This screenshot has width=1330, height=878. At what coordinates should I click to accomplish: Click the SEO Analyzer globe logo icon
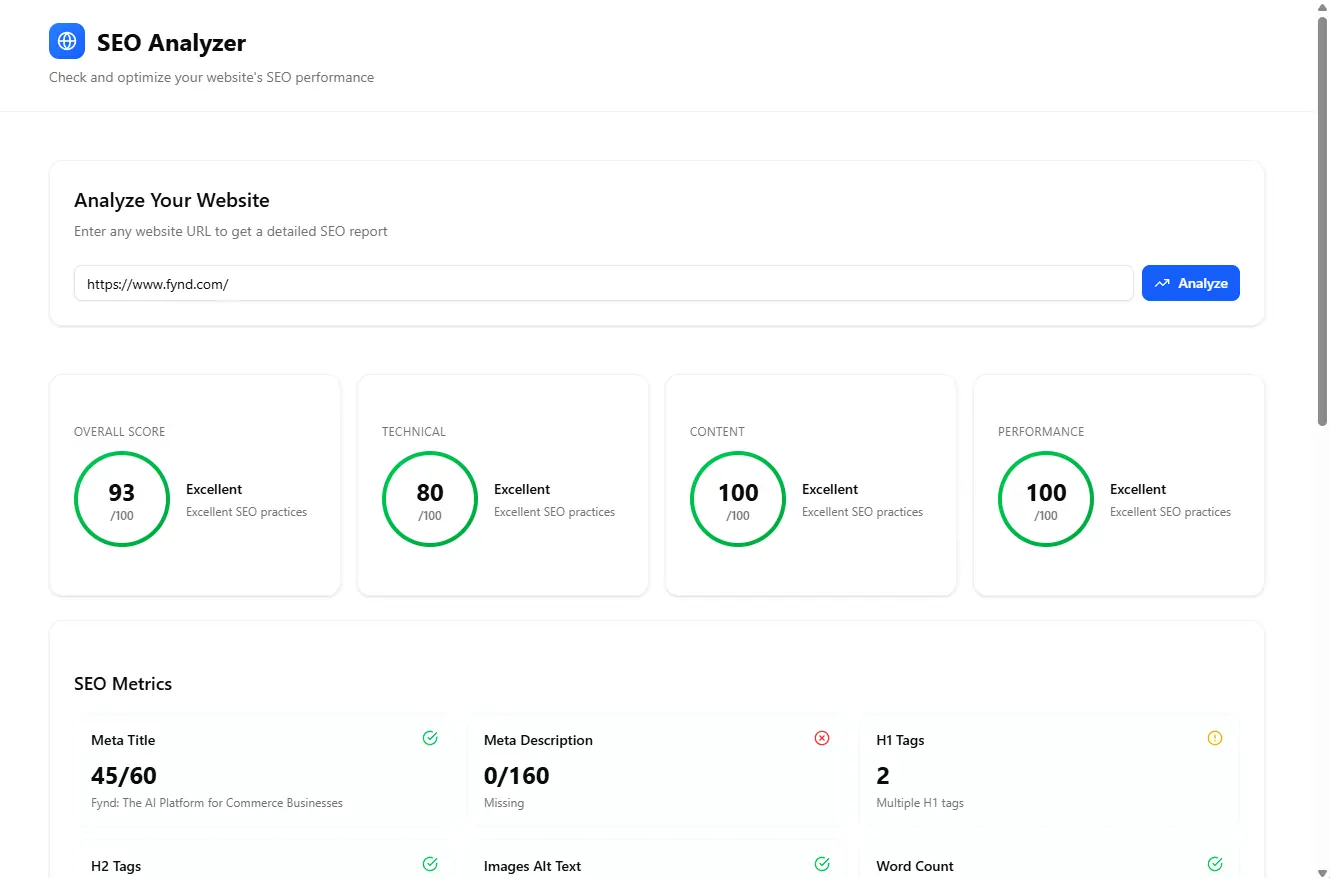(x=67, y=41)
